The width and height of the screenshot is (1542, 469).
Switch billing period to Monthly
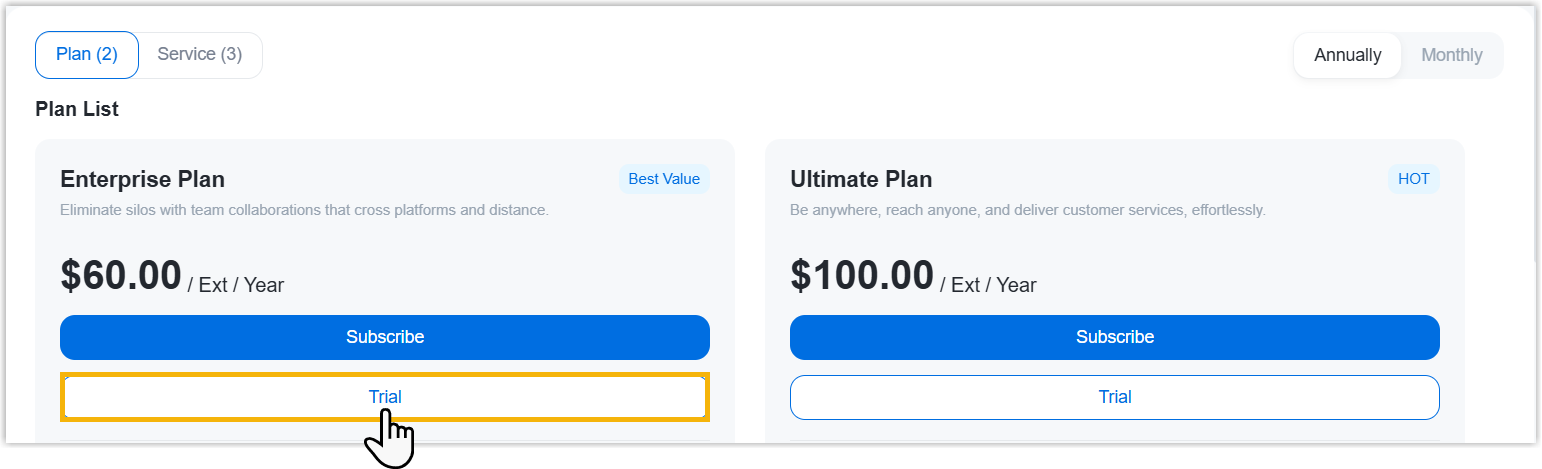[1451, 55]
